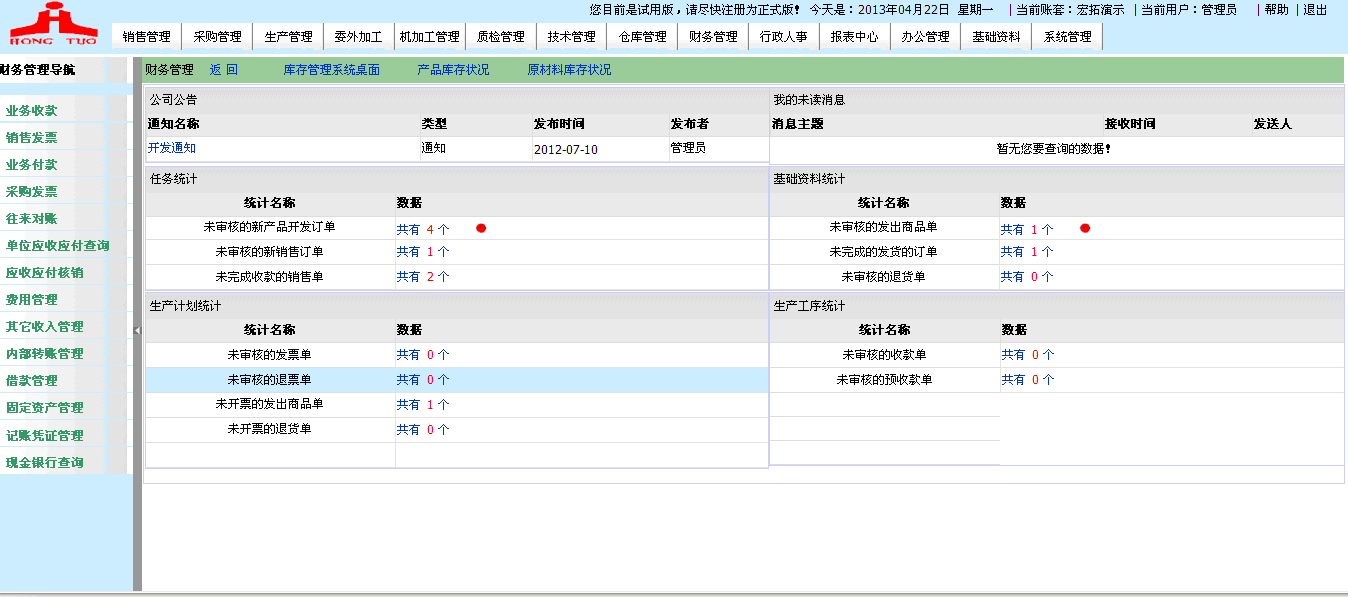1348x597 pixels.
Task: Open the 开发通知 announcement
Action: click(172, 148)
